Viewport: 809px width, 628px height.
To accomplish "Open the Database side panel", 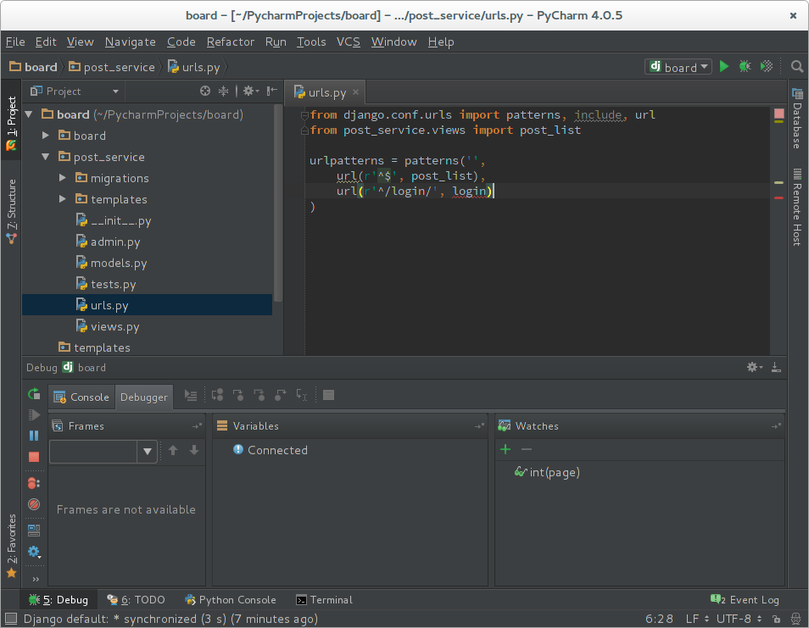I will [x=797, y=118].
